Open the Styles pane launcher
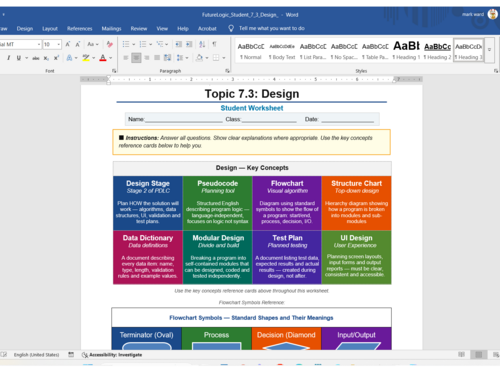The image size is (500, 375). (496, 71)
